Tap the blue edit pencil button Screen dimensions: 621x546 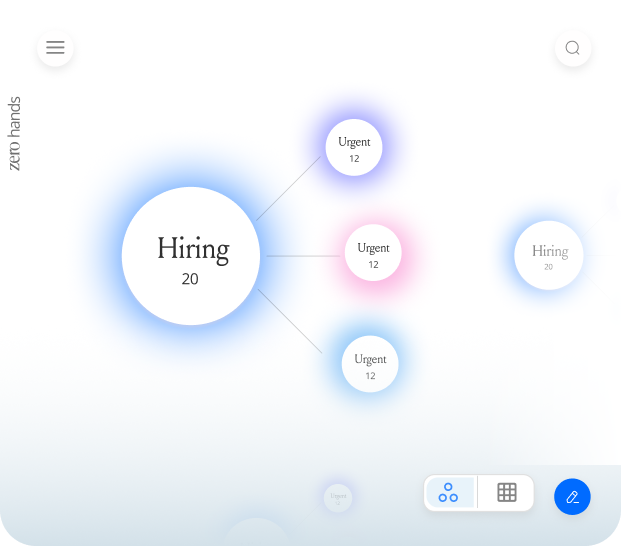coord(572,497)
